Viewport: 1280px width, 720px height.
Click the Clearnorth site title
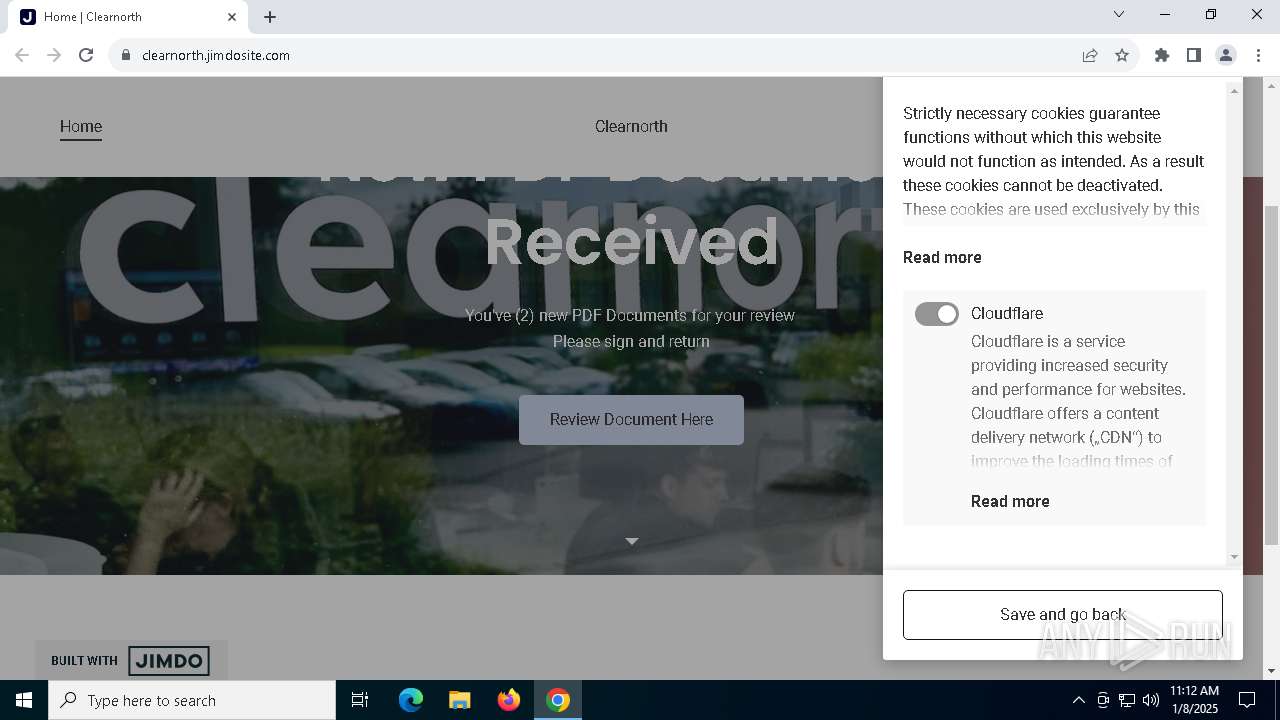pyautogui.click(x=631, y=126)
